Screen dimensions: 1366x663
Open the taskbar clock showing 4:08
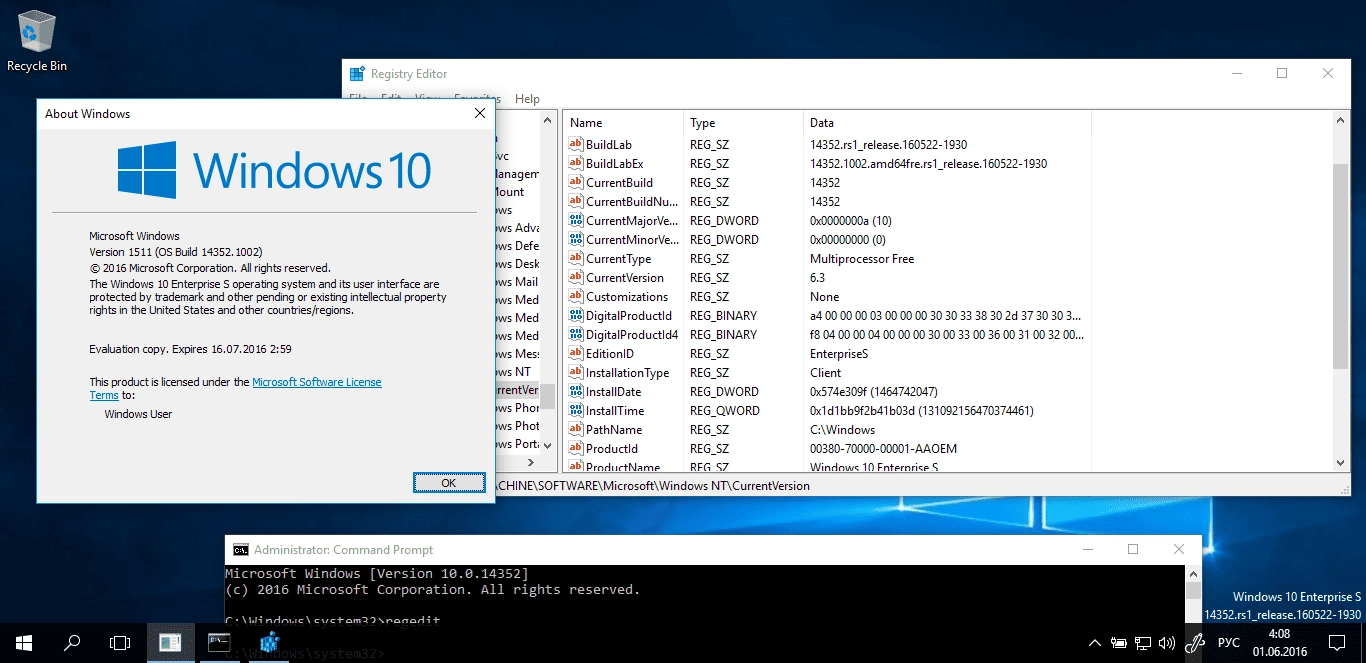1279,643
